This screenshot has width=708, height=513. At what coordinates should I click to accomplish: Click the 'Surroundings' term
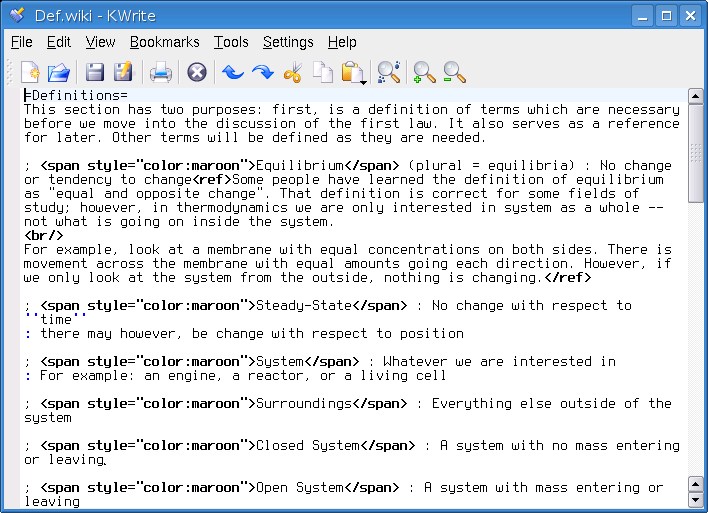click(304, 403)
